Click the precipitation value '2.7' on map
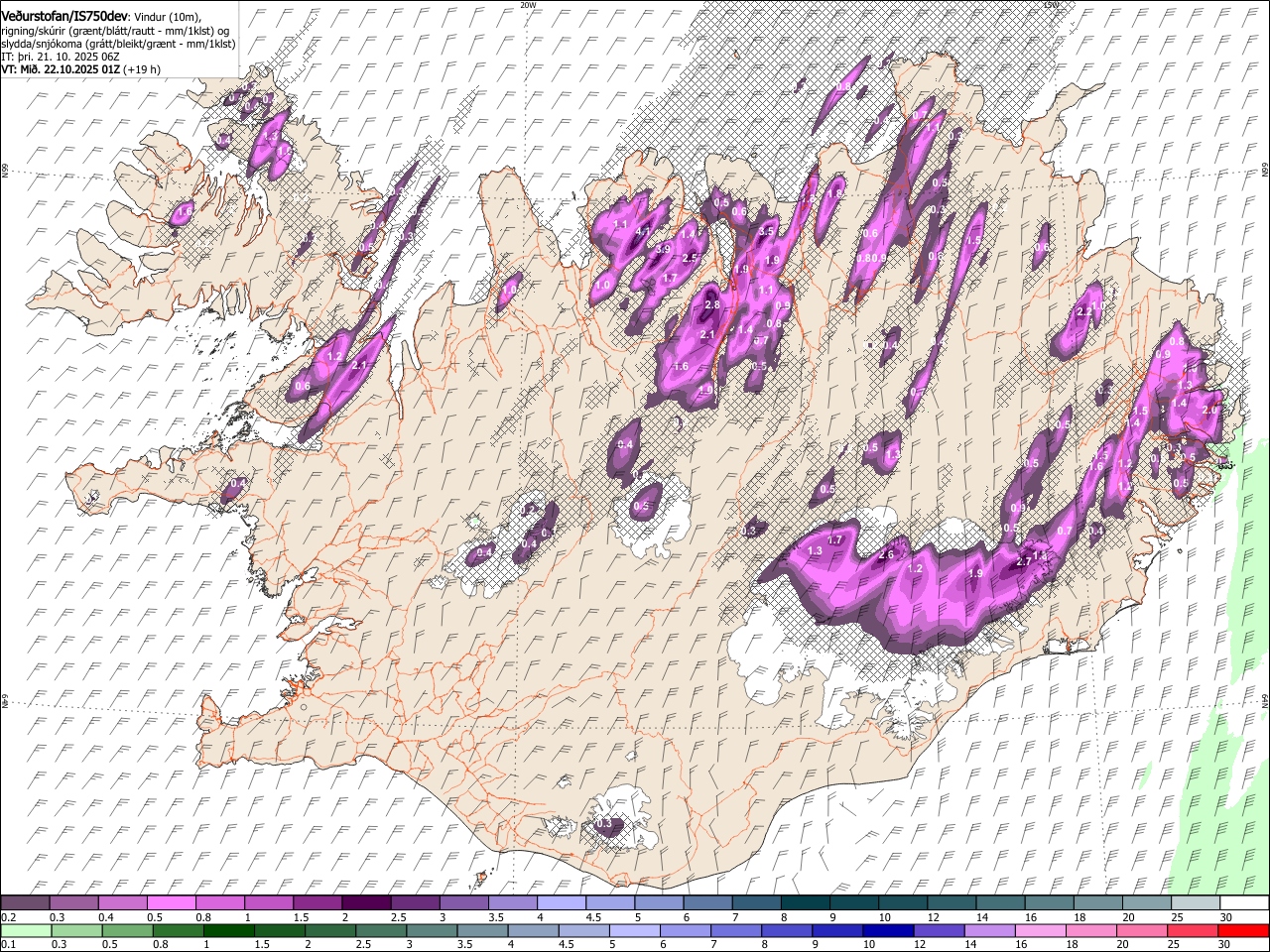This screenshot has width=1270, height=952. (x=1024, y=561)
